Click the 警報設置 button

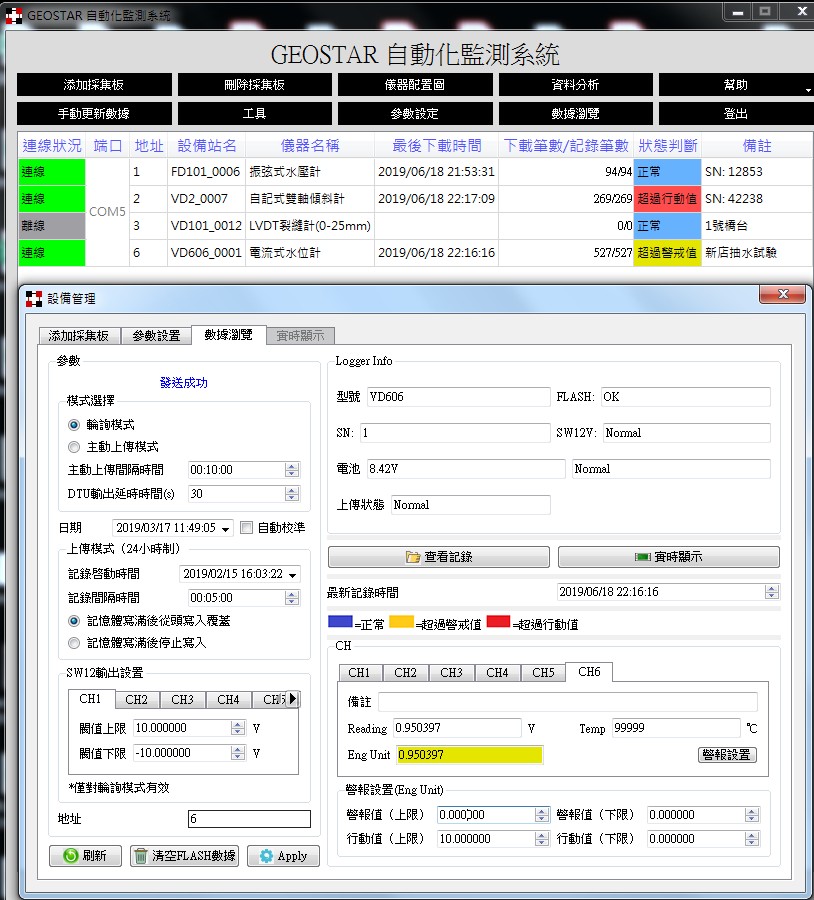[726, 755]
